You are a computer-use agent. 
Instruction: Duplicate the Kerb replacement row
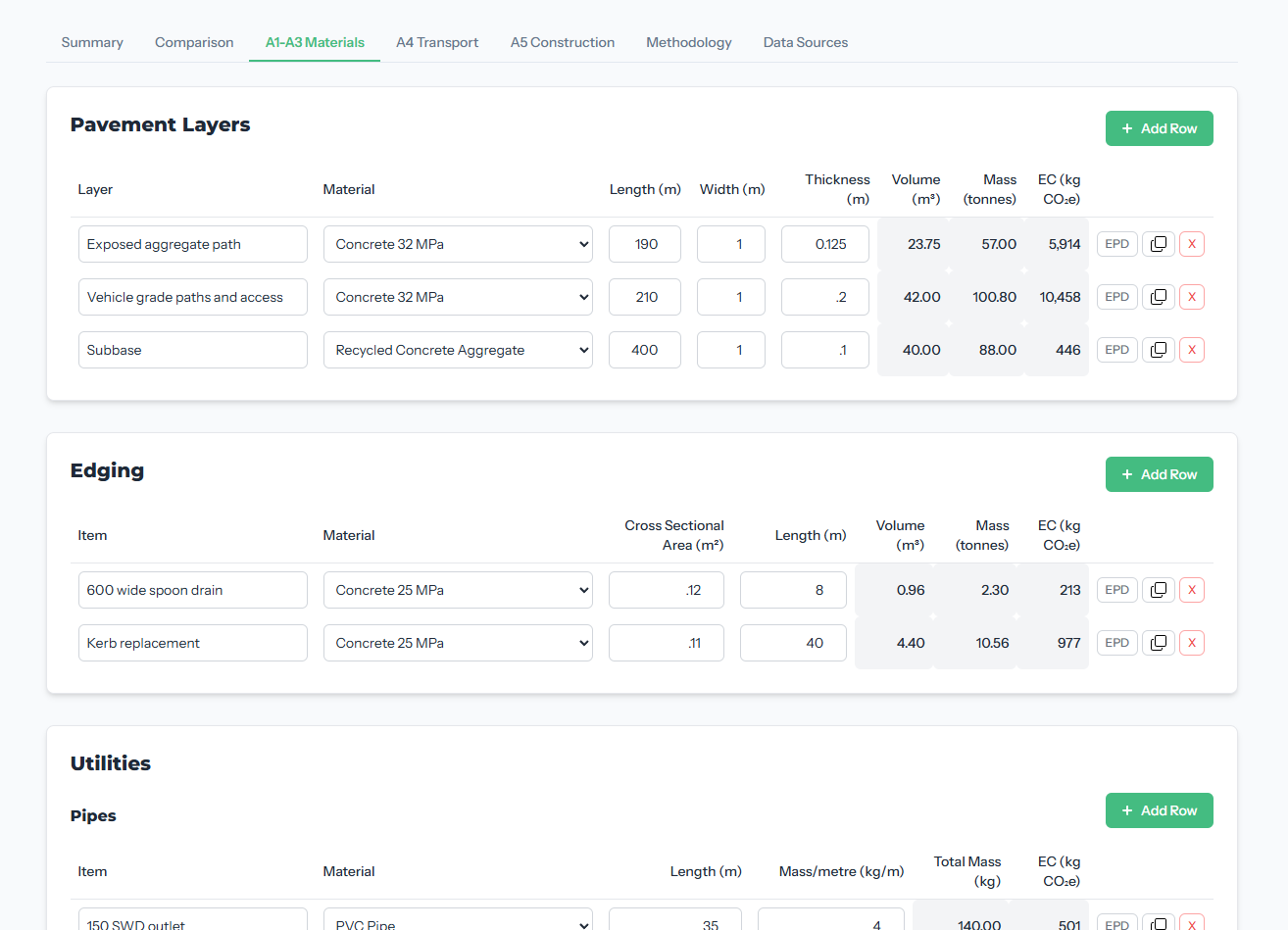pyautogui.click(x=1158, y=643)
